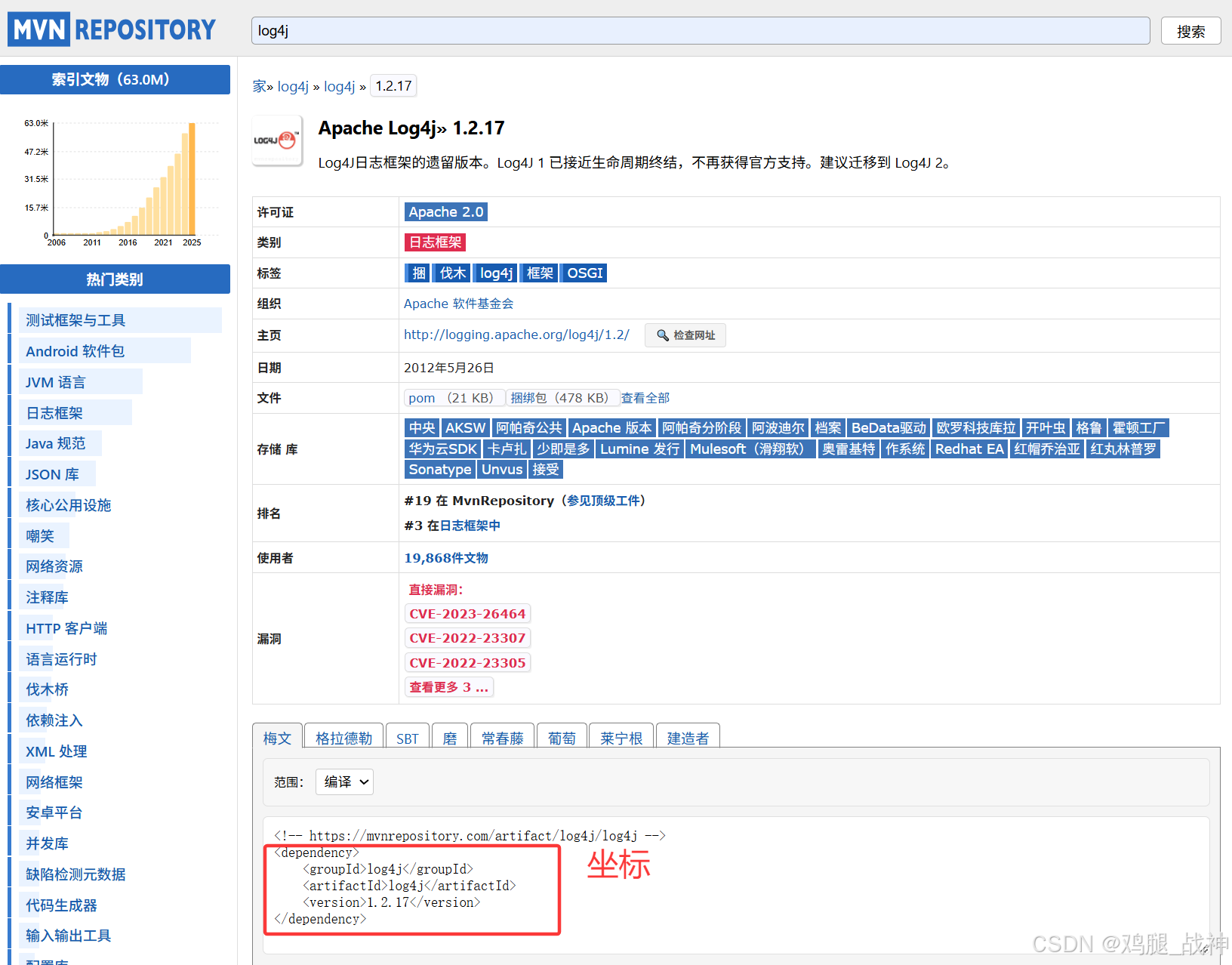Switch to the 建造者 tab

click(x=688, y=738)
